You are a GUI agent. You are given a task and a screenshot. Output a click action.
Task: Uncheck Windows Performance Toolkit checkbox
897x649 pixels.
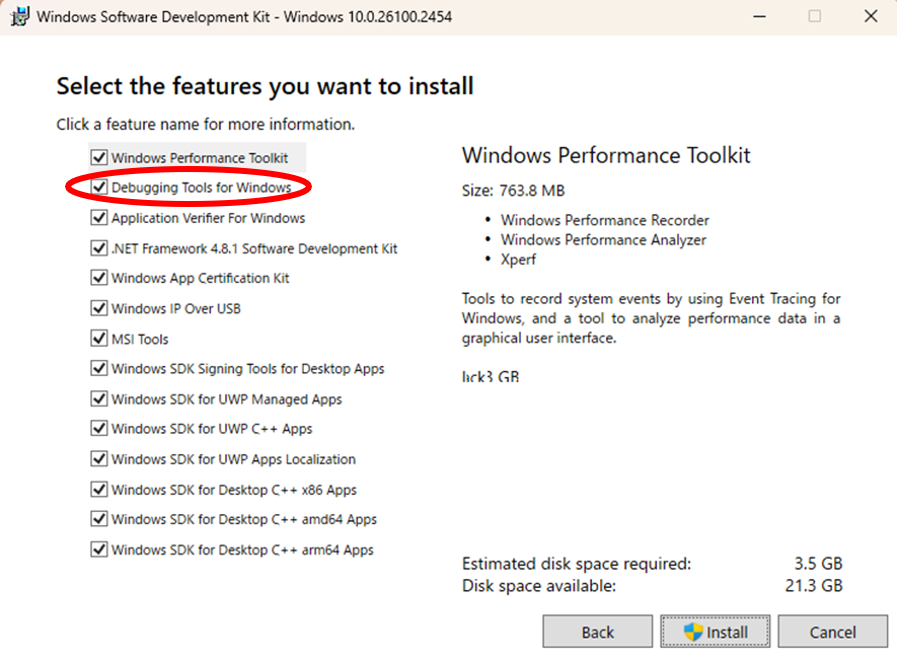click(x=99, y=158)
